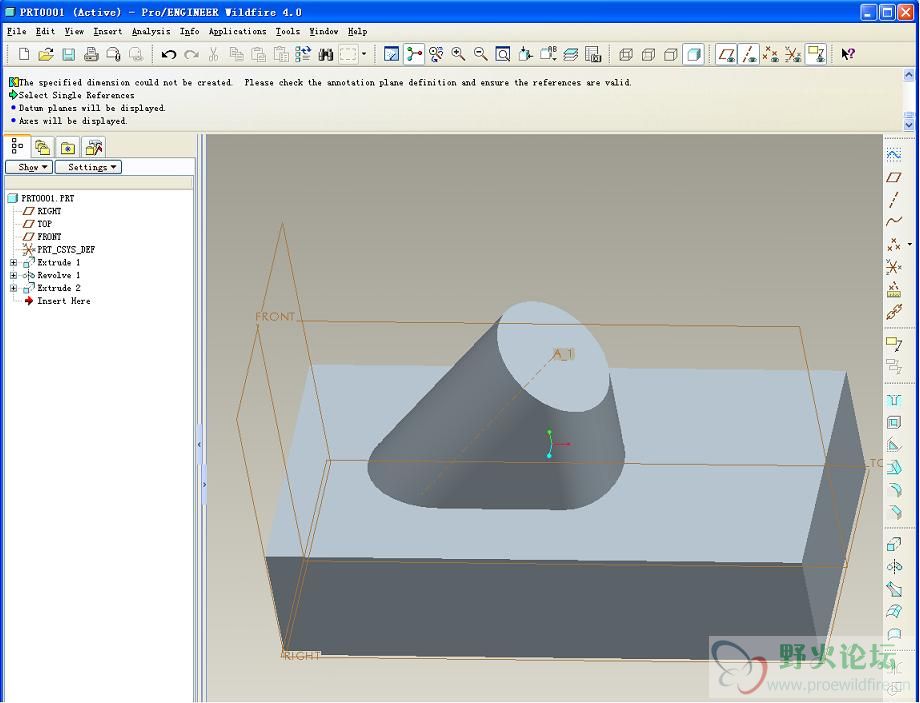Open the Reorient view tool
The width and height of the screenshot is (920, 703).
(525, 55)
